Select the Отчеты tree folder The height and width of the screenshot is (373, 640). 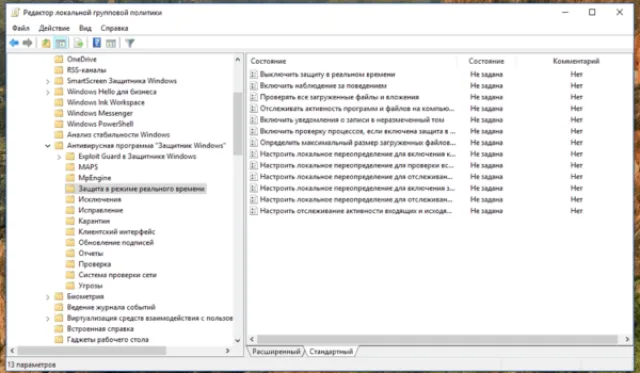pyautogui.click(x=91, y=253)
